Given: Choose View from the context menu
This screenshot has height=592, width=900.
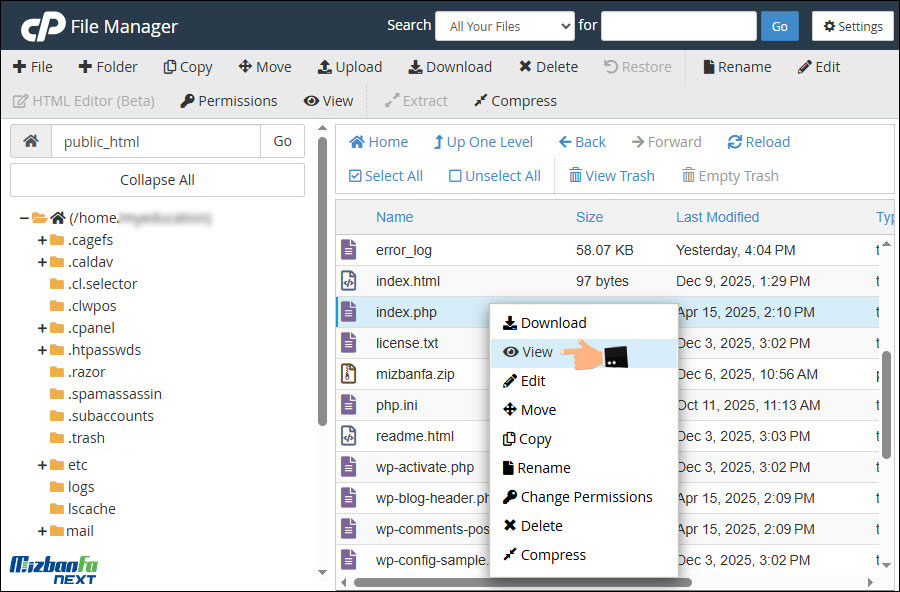Looking at the screenshot, I should point(537,352).
